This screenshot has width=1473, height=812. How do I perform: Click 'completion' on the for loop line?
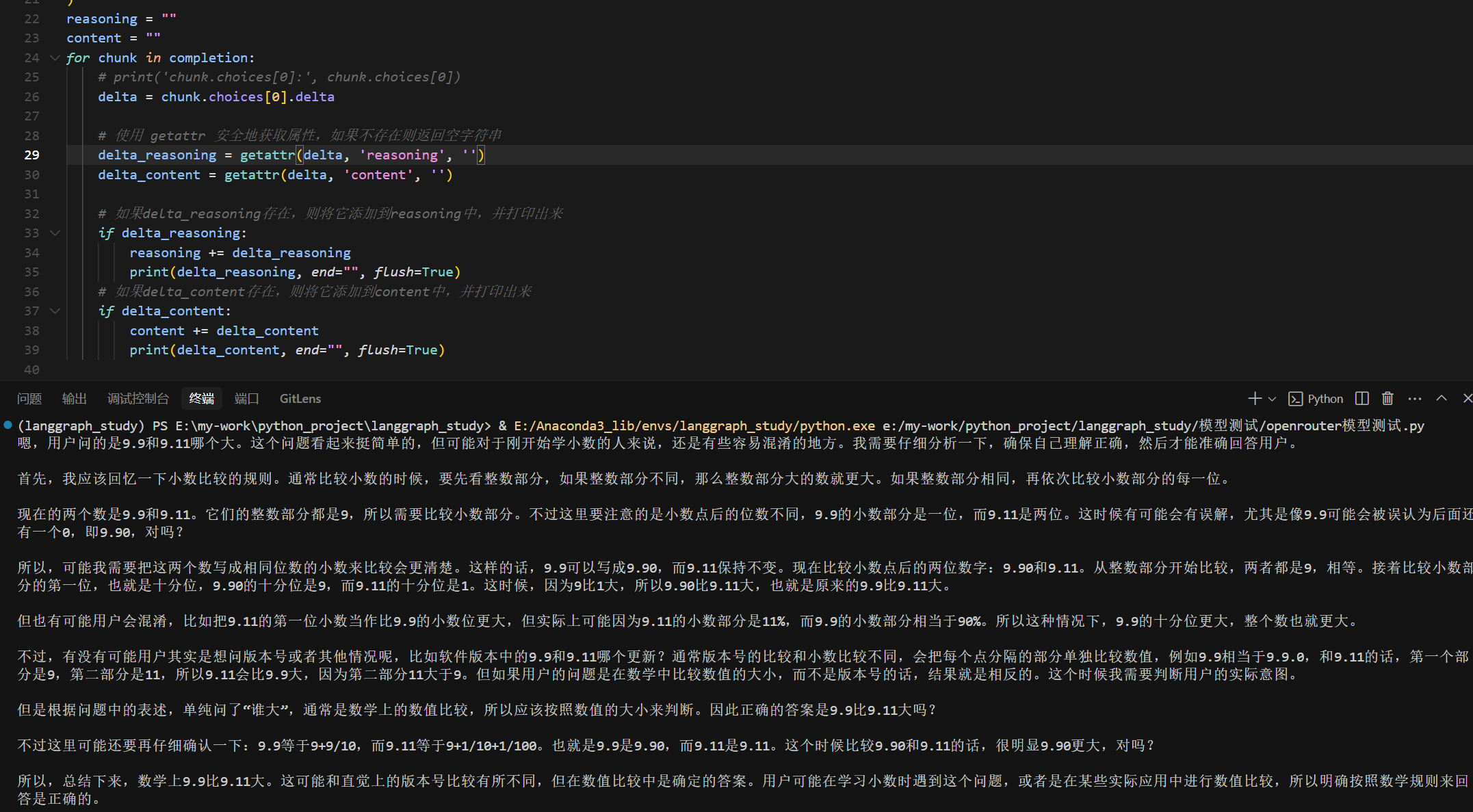tap(208, 58)
